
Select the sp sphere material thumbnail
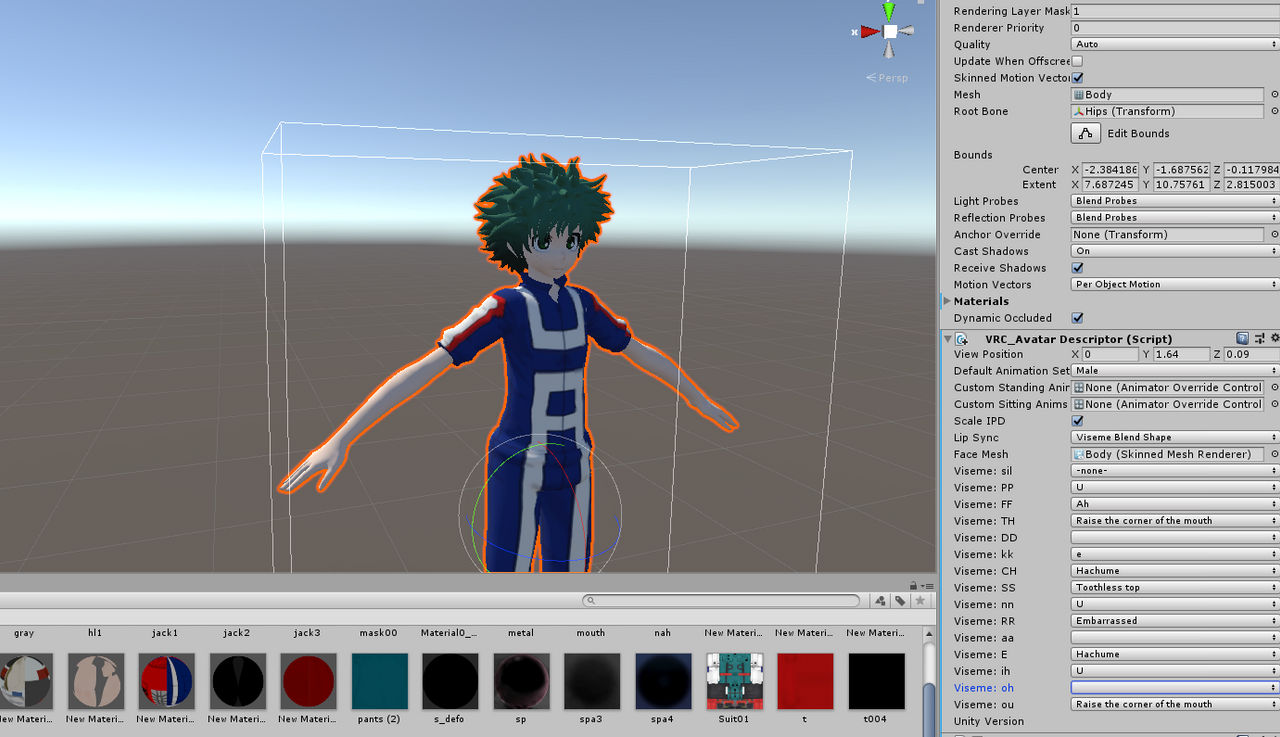pyautogui.click(x=521, y=682)
